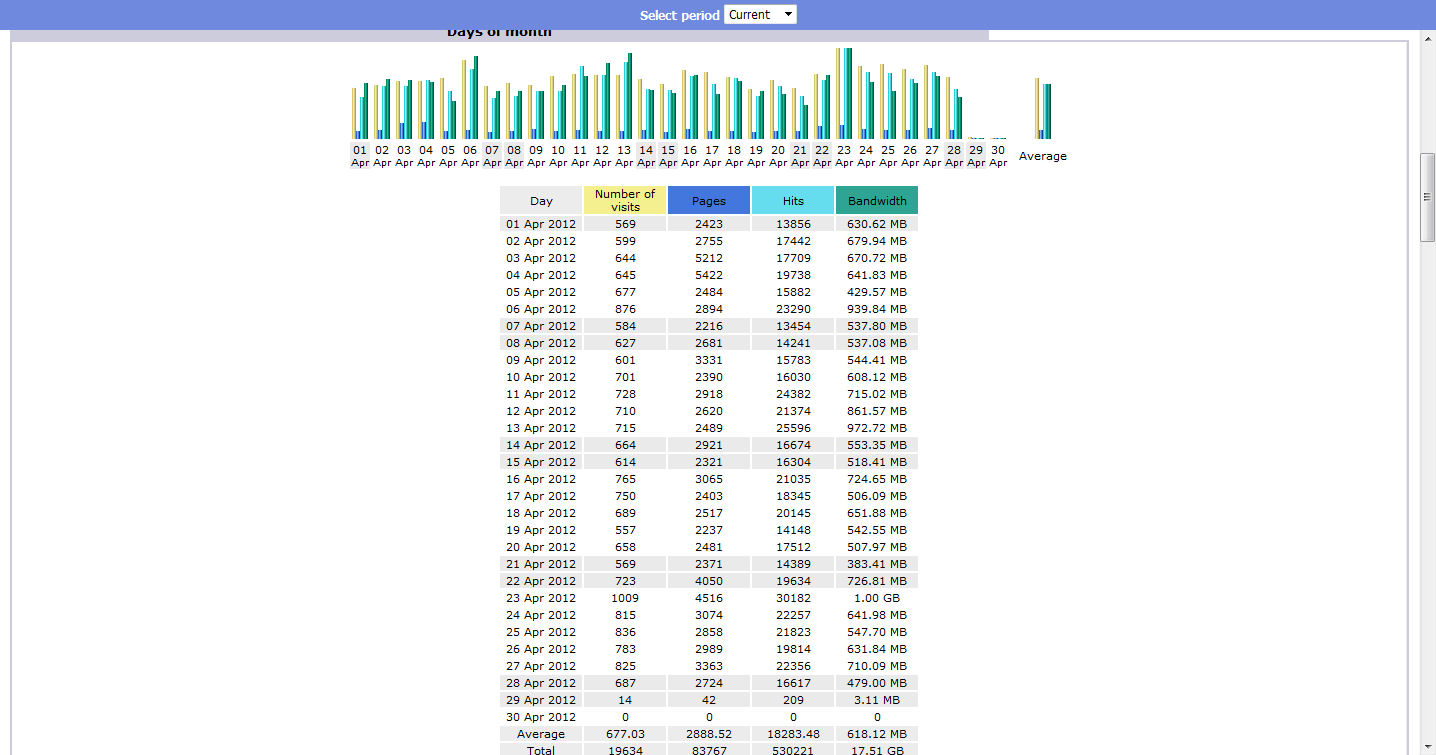This screenshot has height=755, width=1436.
Task: Click the Total row label
Action: [x=541, y=750]
